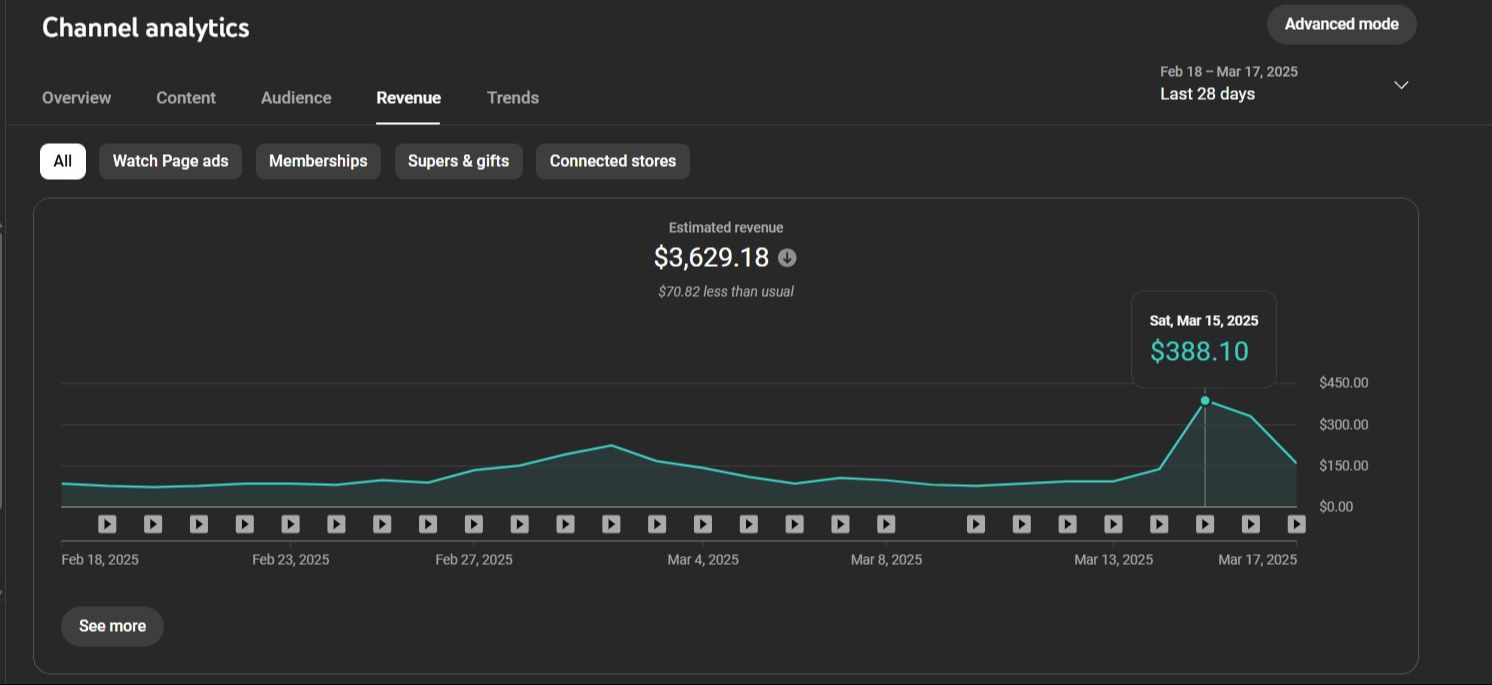Click the highlighted Mar 15 data point
Viewport: 1492px width, 685px height.
click(x=1205, y=401)
